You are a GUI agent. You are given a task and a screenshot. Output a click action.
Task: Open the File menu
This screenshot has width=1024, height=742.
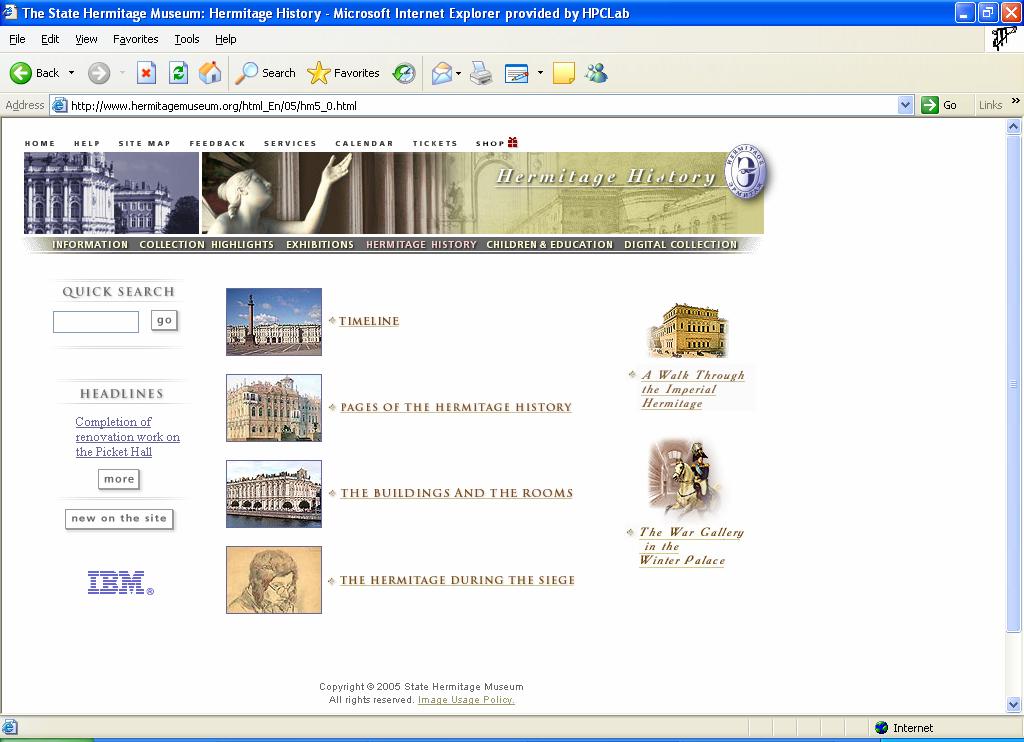17,39
